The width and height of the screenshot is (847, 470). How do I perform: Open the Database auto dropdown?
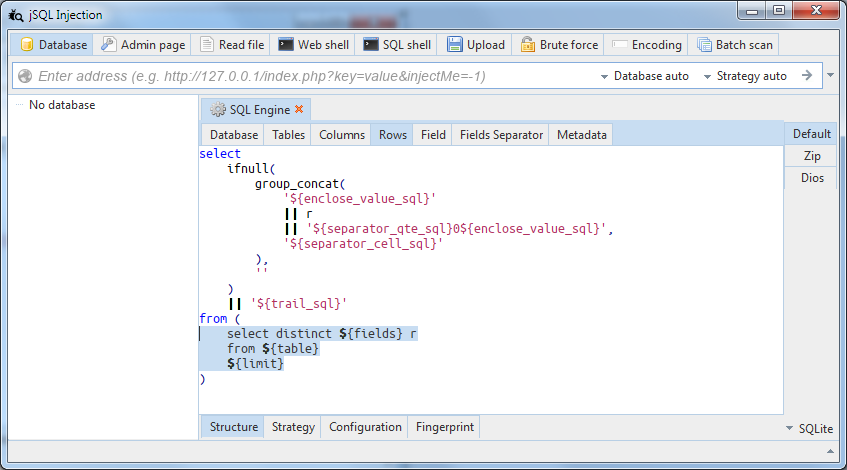coord(645,76)
